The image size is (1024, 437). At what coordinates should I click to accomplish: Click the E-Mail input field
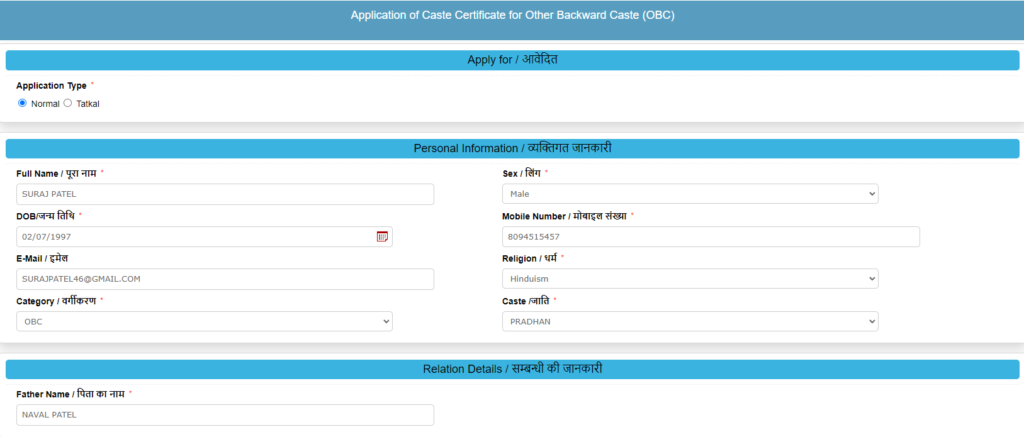(225, 279)
